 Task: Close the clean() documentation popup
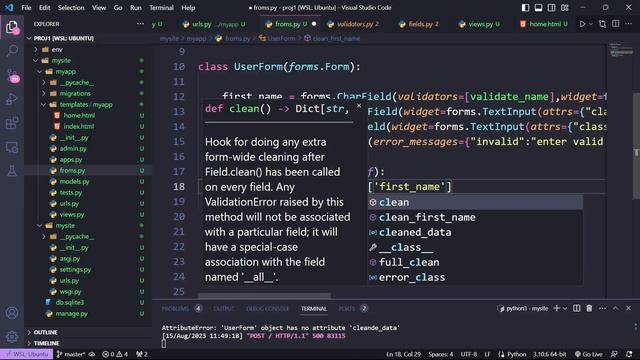(359, 106)
